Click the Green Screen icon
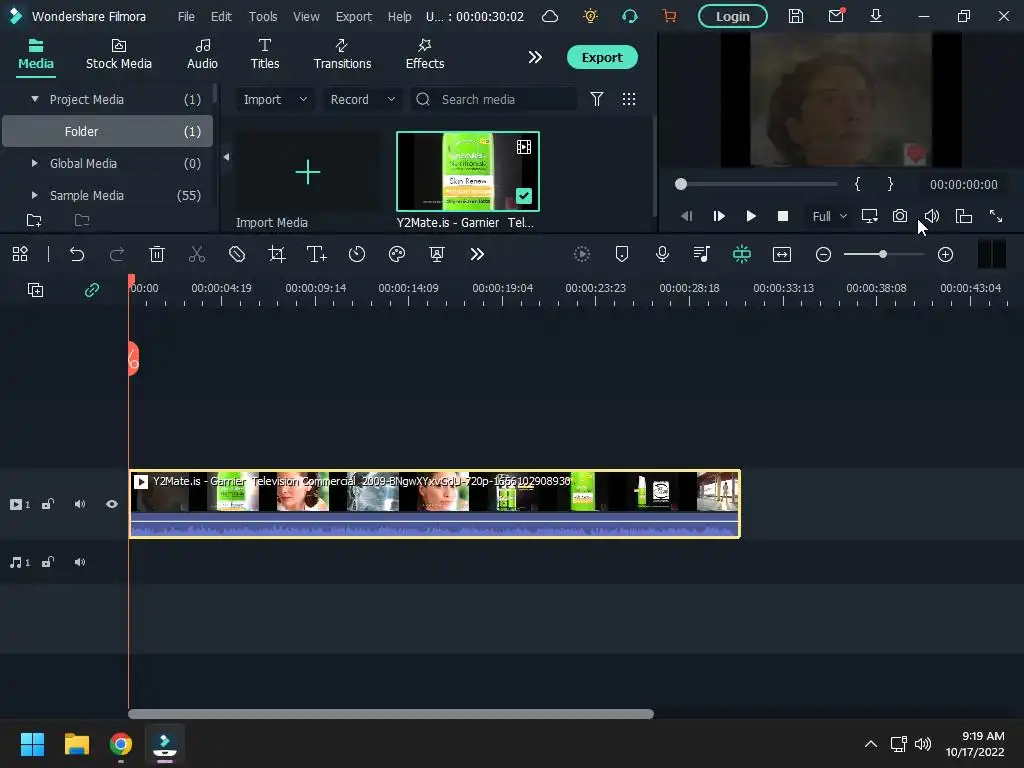Image resolution: width=1024 pixels, height=768 pixels. (x=437, y=254)
